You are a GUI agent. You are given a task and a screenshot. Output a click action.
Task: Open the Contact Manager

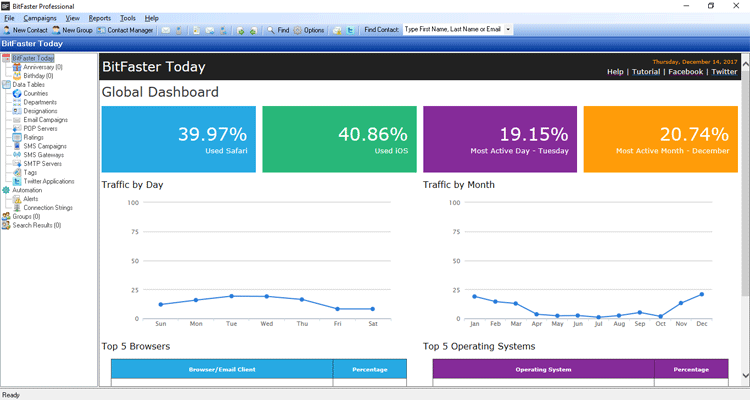(125, 30)
